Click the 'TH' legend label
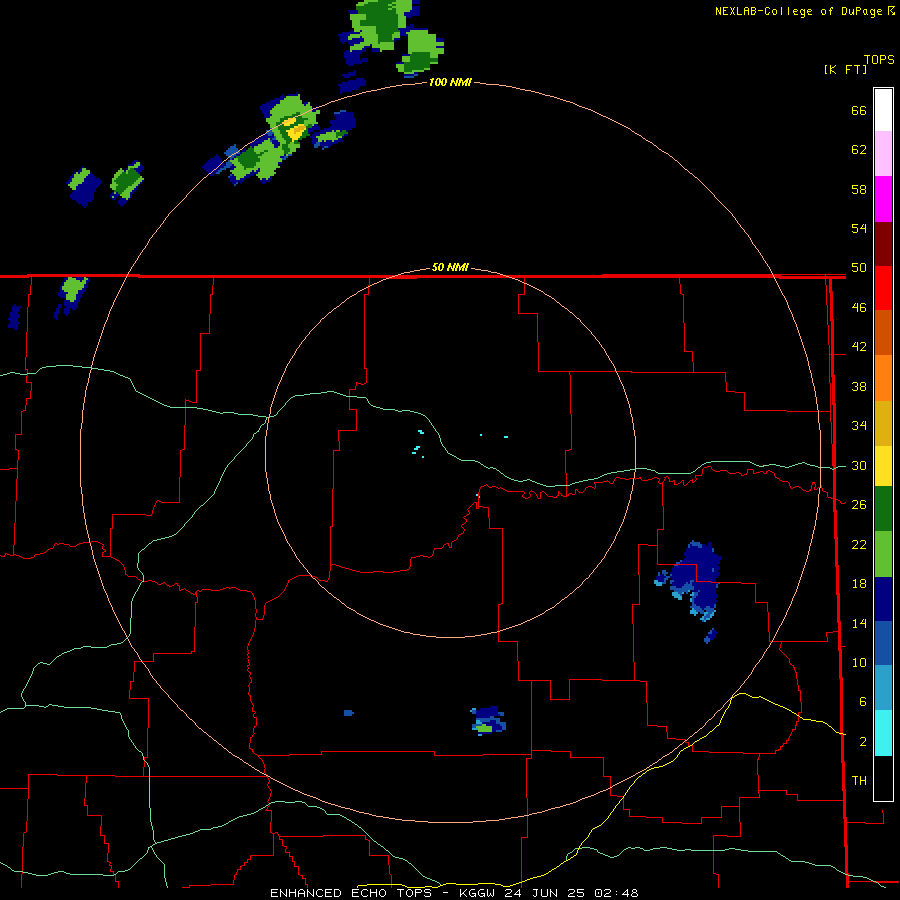Screen dimensions: 900x900 [859, 781]
